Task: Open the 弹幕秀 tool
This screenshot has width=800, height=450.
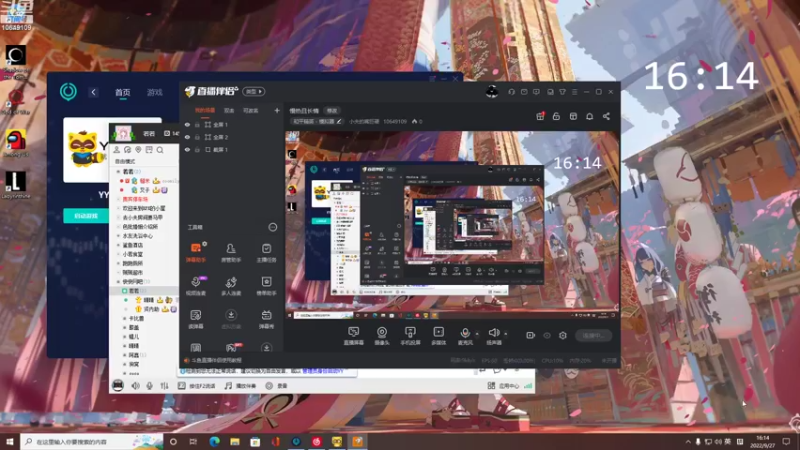Action: [x=266, y=319]
